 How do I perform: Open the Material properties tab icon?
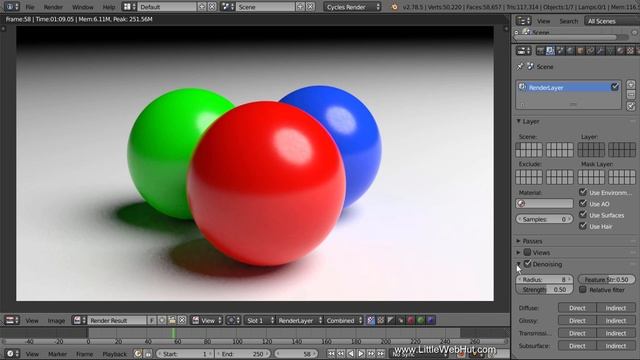tap(620, 51)
